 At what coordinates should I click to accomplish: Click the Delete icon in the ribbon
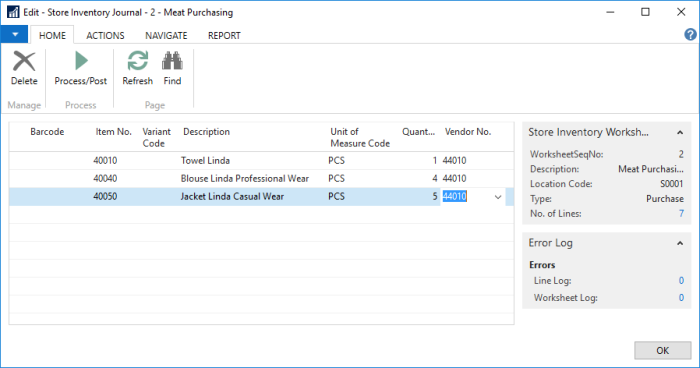[x=24, y=68]
